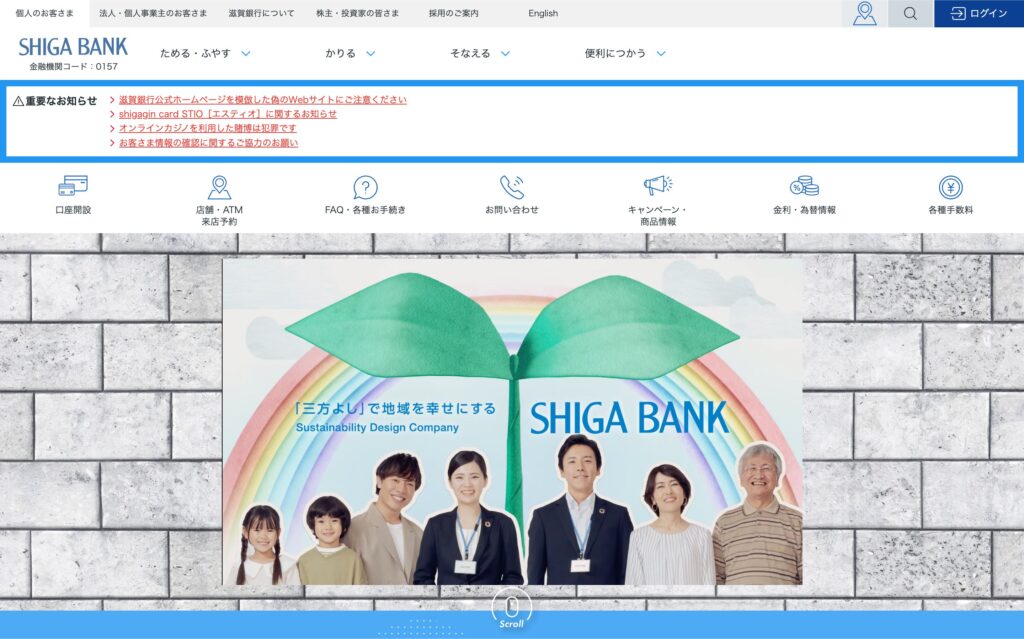Open the そなえる dropdown menu

480,53
